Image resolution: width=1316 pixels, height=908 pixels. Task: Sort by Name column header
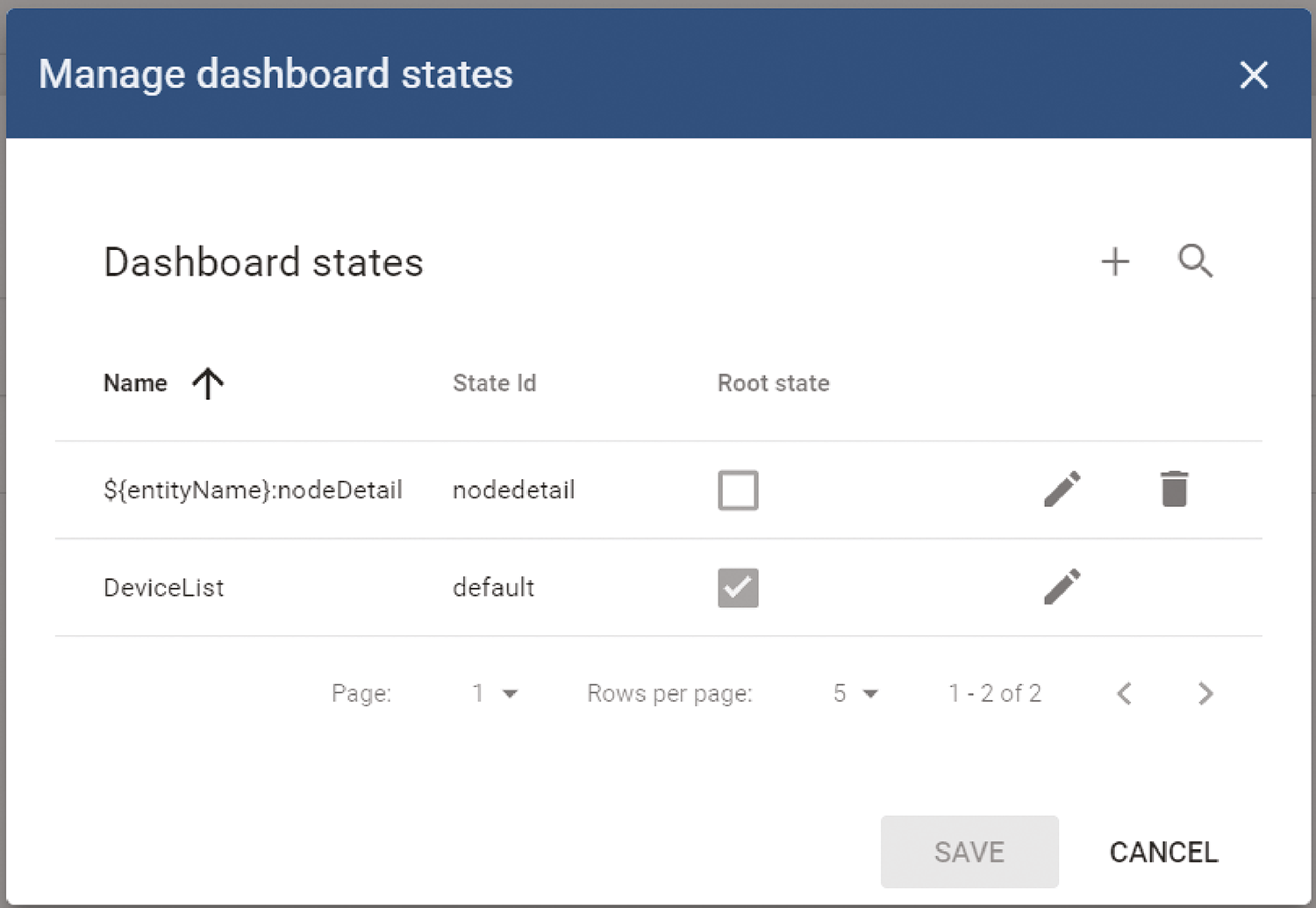pos(135,383)
